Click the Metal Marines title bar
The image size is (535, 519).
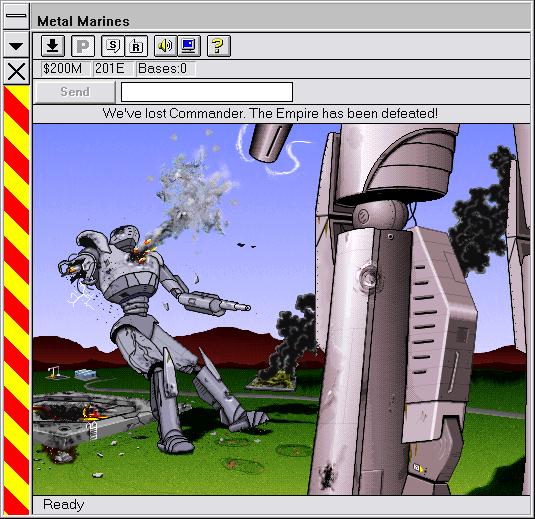pyautogui.click(x=283, y=21)
